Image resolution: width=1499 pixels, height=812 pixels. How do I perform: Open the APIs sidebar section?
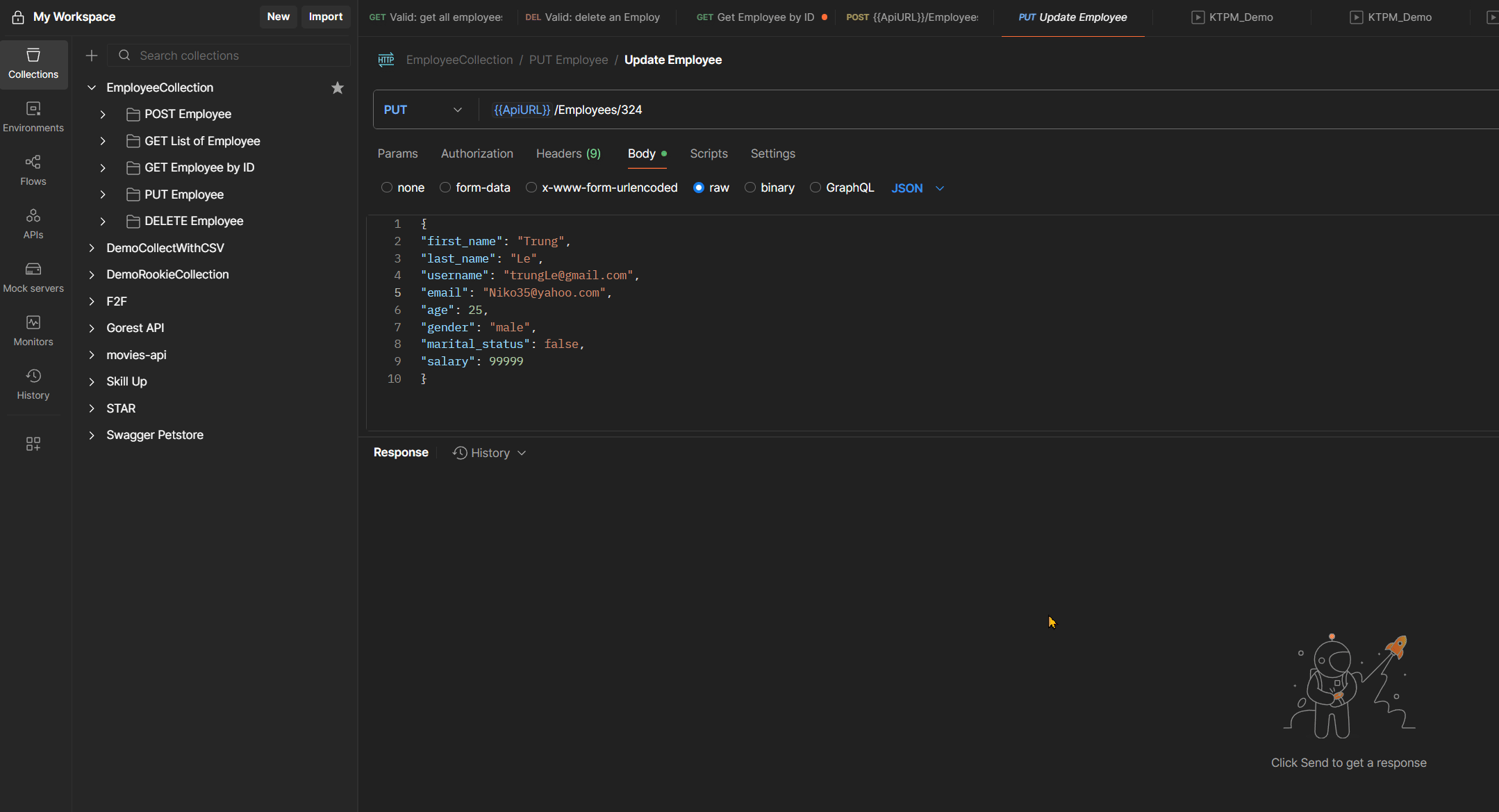point(33,224)
